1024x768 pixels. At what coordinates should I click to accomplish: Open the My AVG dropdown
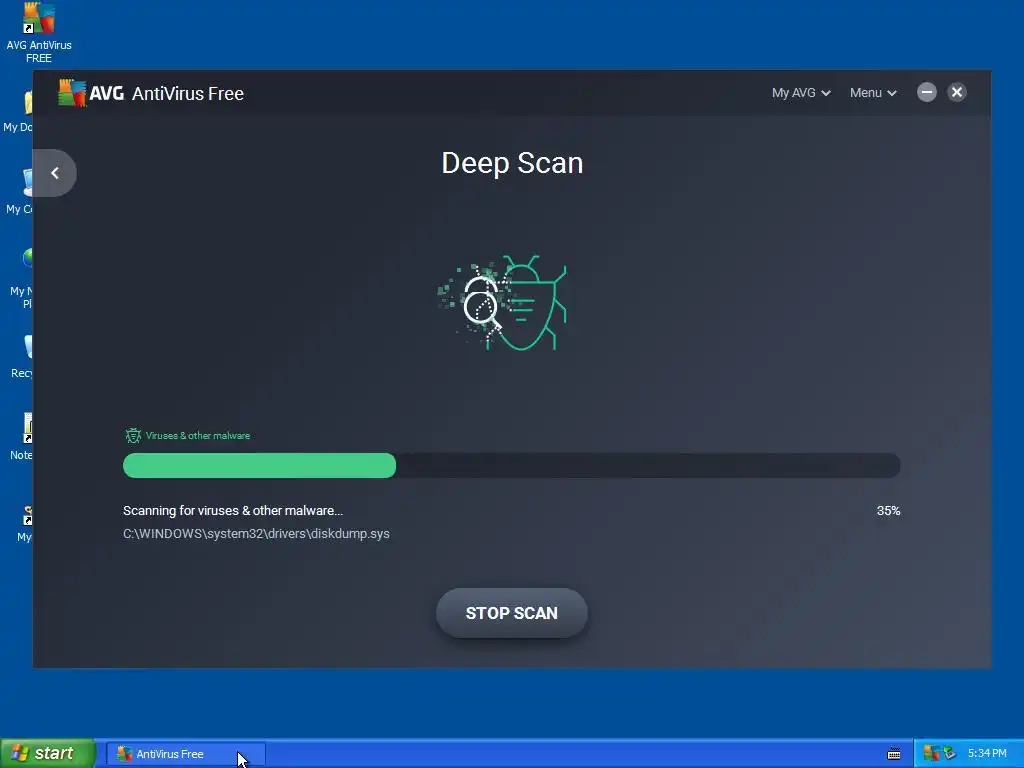(801, 93)
